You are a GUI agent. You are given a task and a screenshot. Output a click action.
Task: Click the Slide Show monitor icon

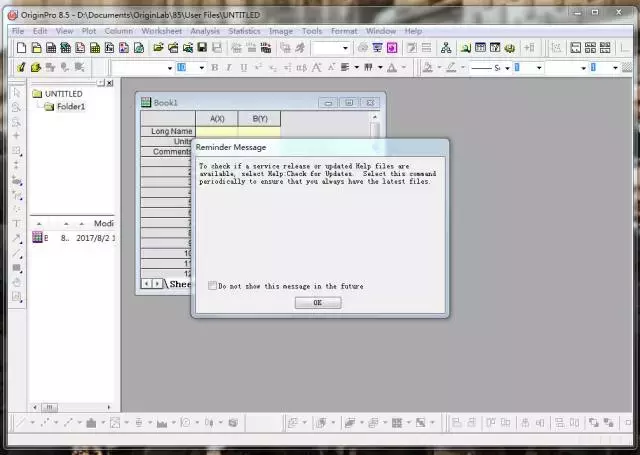(377, 48)
